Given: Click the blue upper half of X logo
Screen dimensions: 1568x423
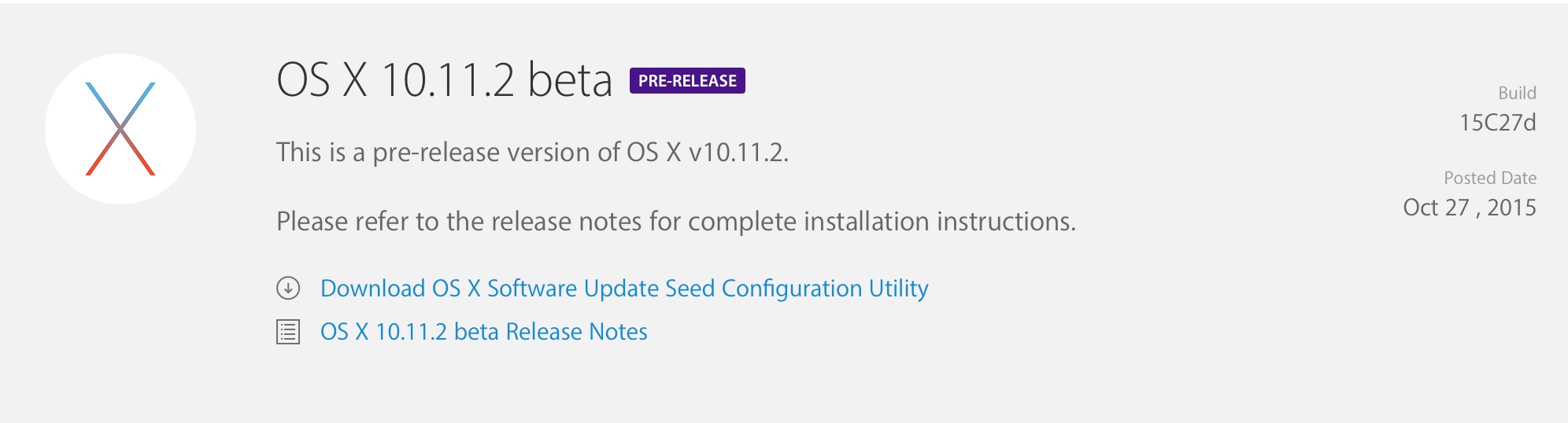Looking at the screenshot, I should [120, 105].
